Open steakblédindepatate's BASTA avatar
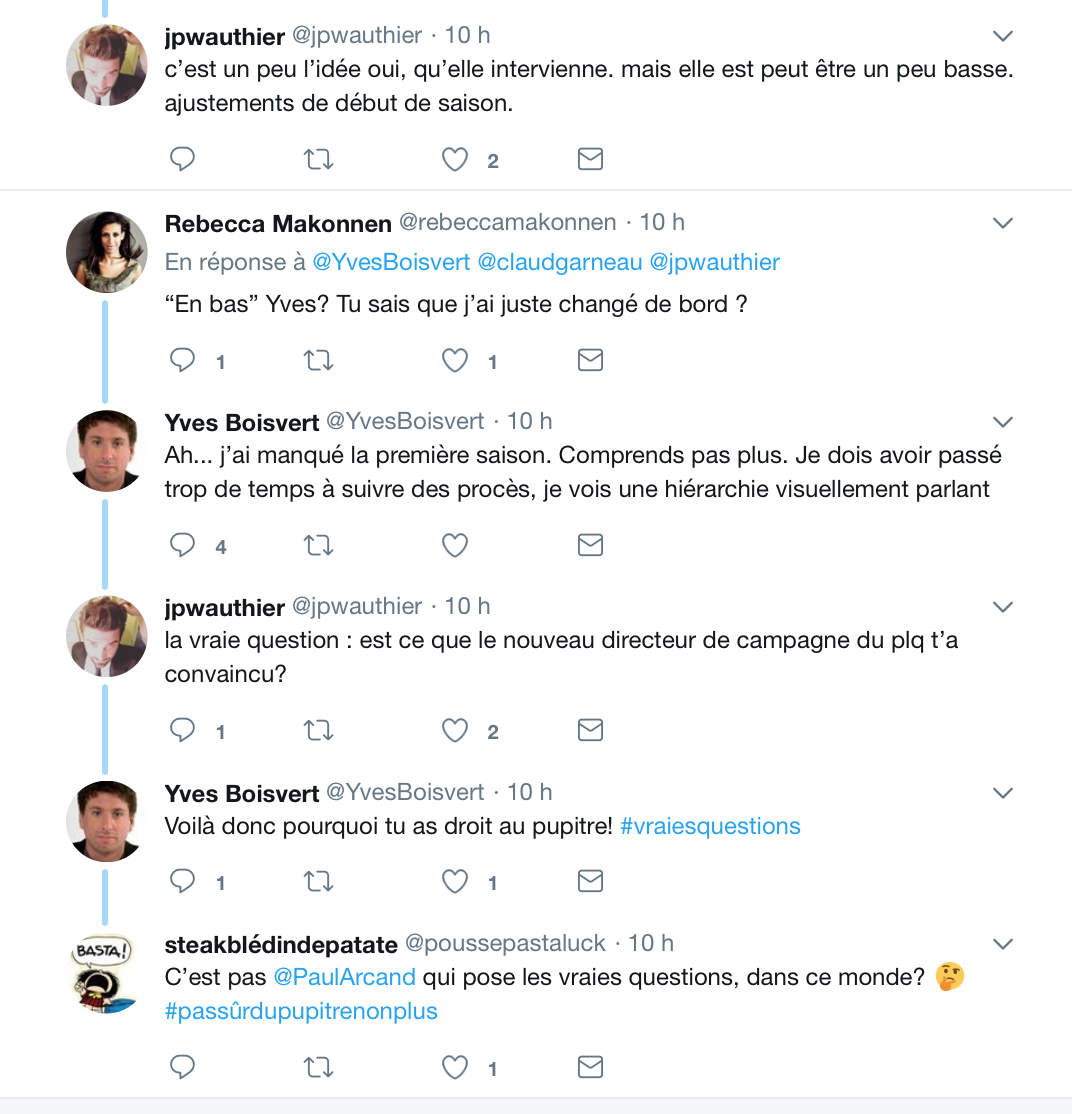Image resolution: width=1072 pixels, height=1114 pixels. 105,973
